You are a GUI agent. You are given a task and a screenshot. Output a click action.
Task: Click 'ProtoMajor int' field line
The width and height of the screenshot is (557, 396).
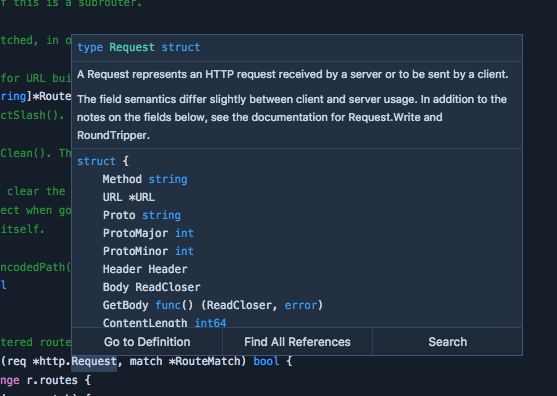pos(148,233)
